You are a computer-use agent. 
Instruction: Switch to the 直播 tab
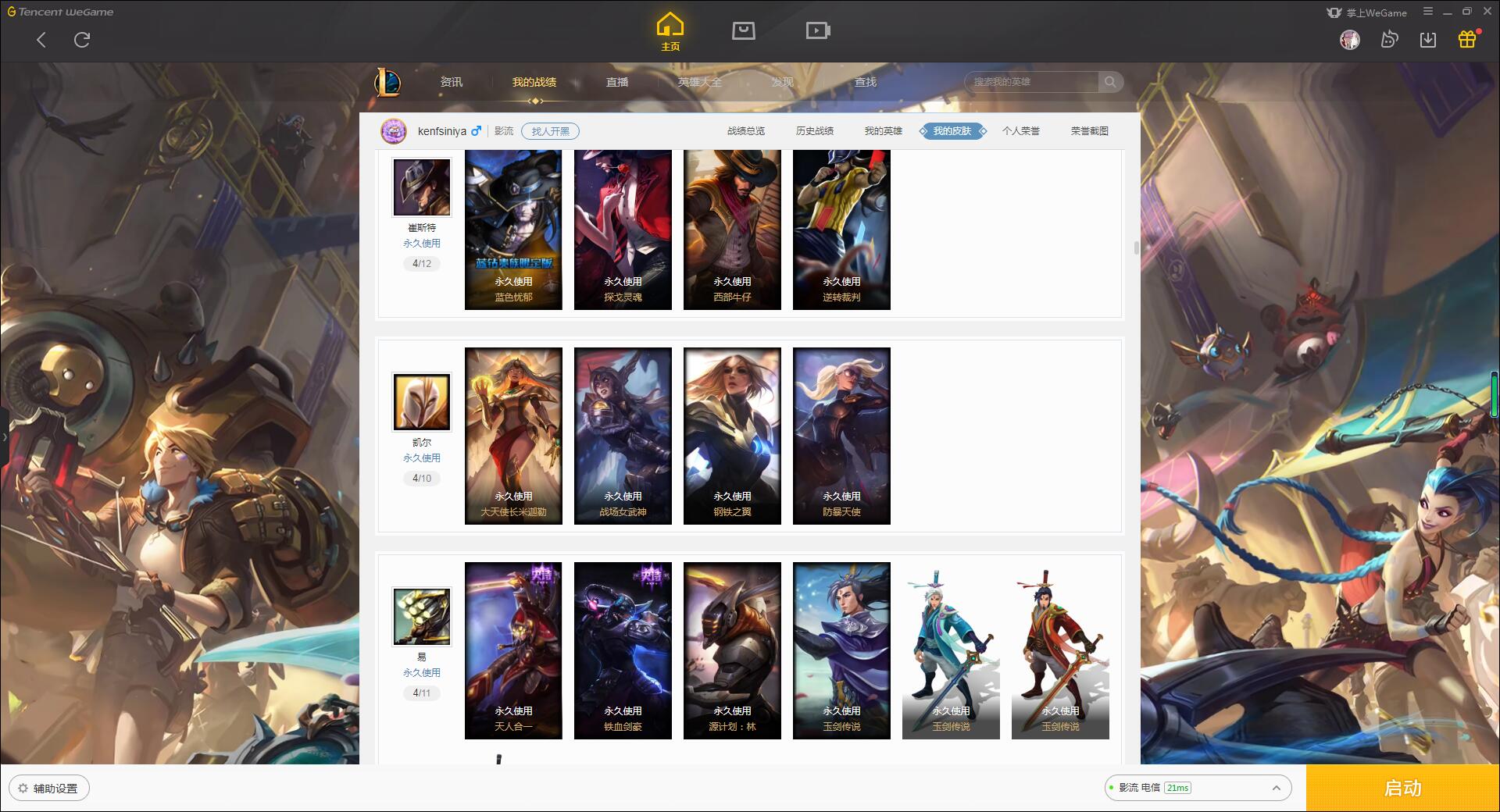tap(617, 82)
